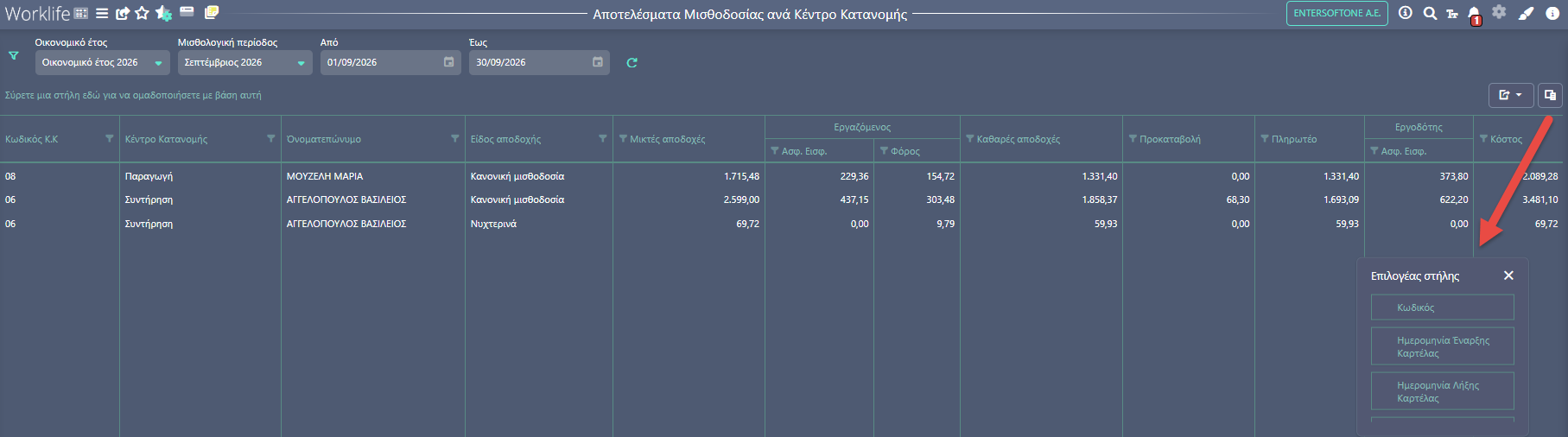
Task: Open the search magnifier in top bar
Action: tap(1430, 13)
